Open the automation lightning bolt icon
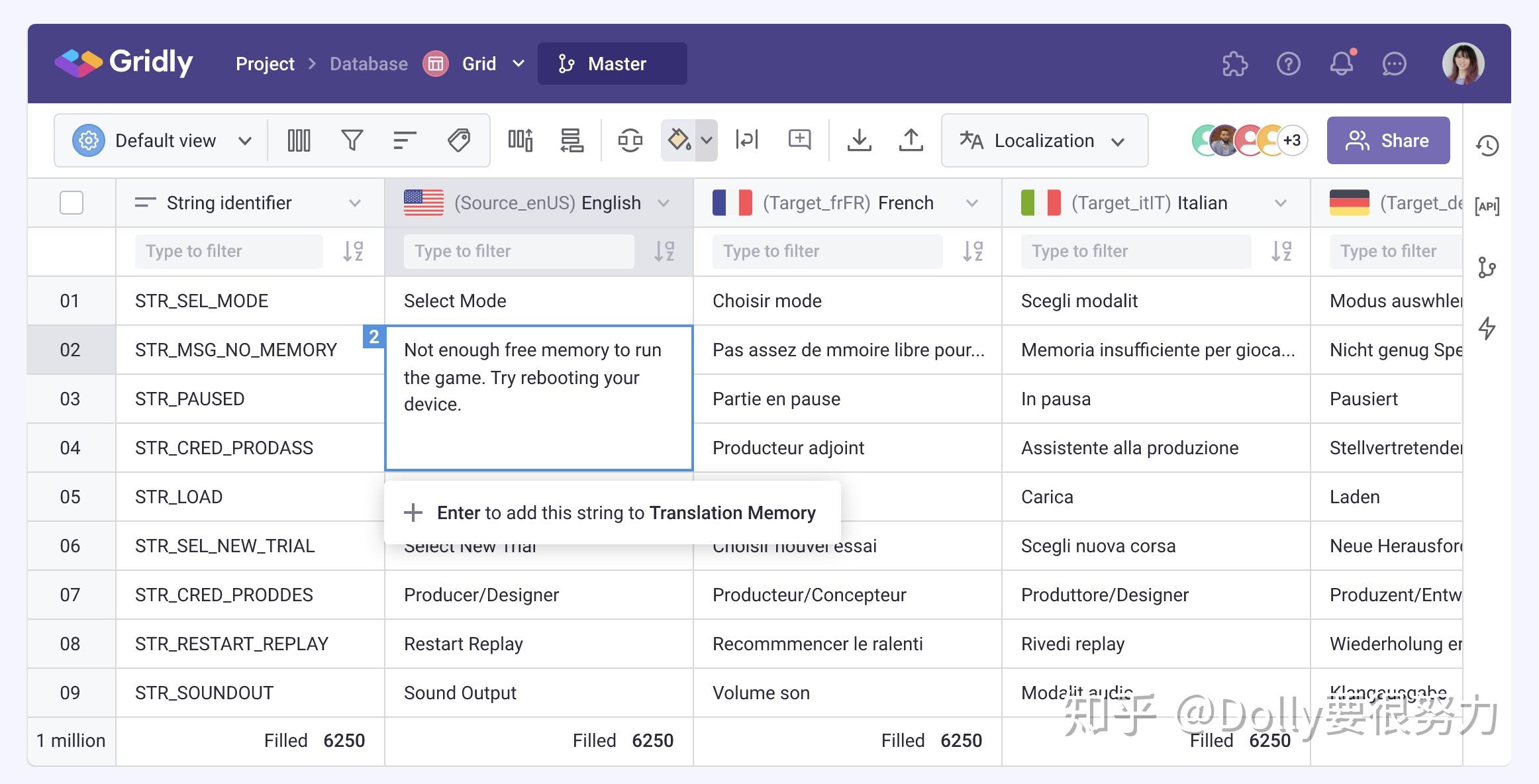This screenshot has width=1539, height=784. point(1487,328)
